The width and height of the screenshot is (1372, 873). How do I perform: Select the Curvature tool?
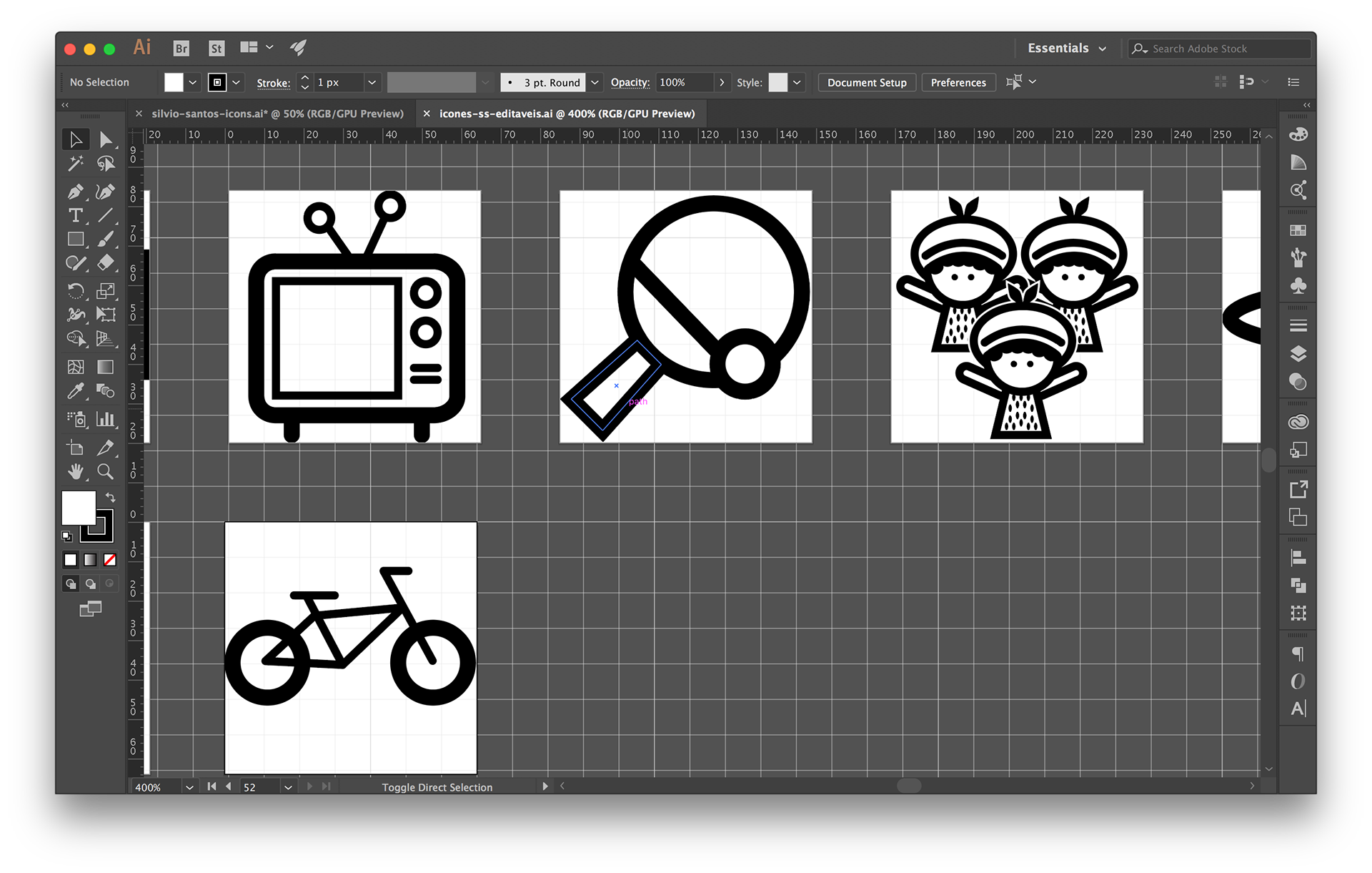[x=106, y=192]
